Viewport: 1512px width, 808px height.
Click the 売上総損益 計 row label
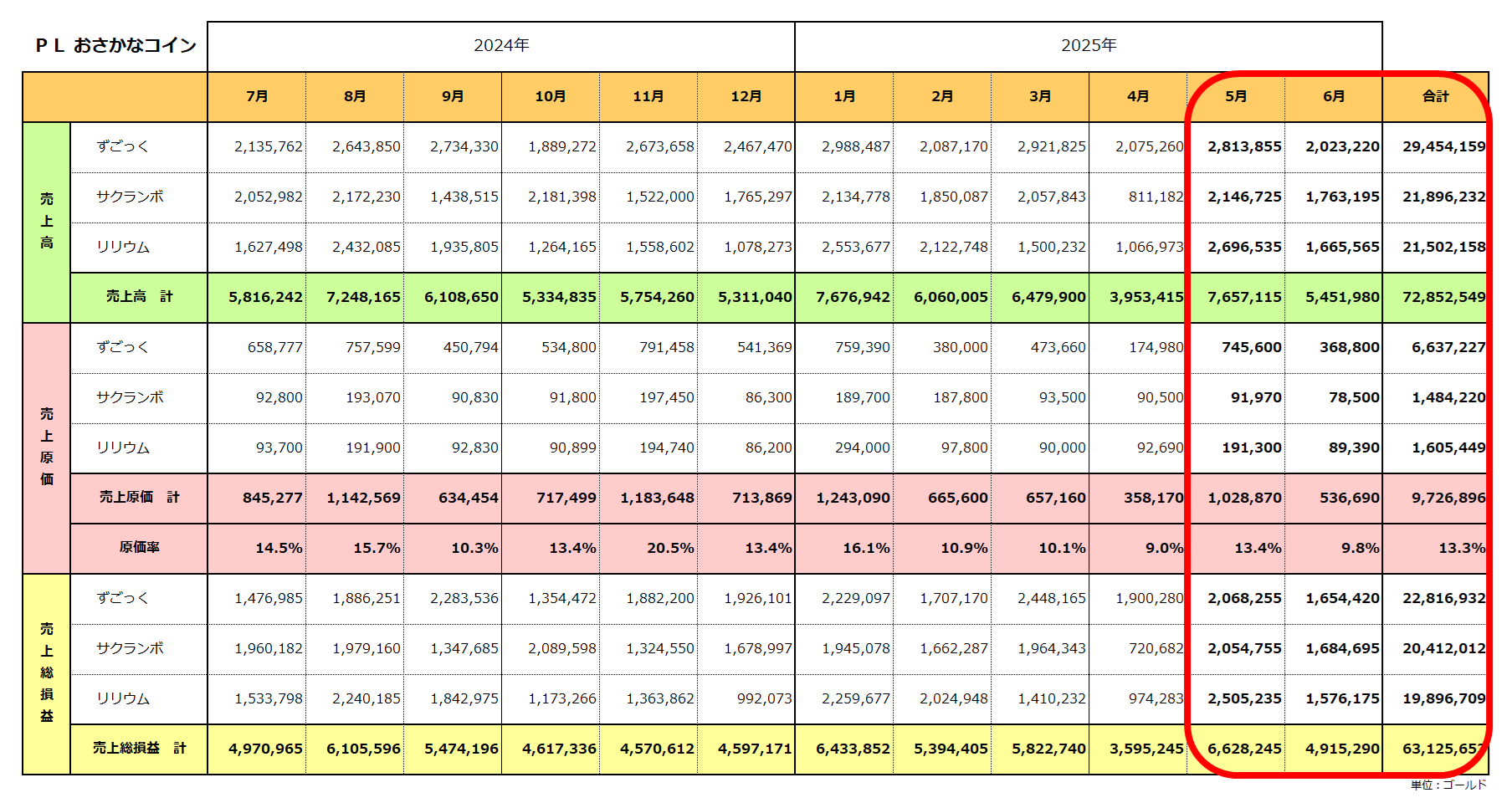(x=139, y=748)
